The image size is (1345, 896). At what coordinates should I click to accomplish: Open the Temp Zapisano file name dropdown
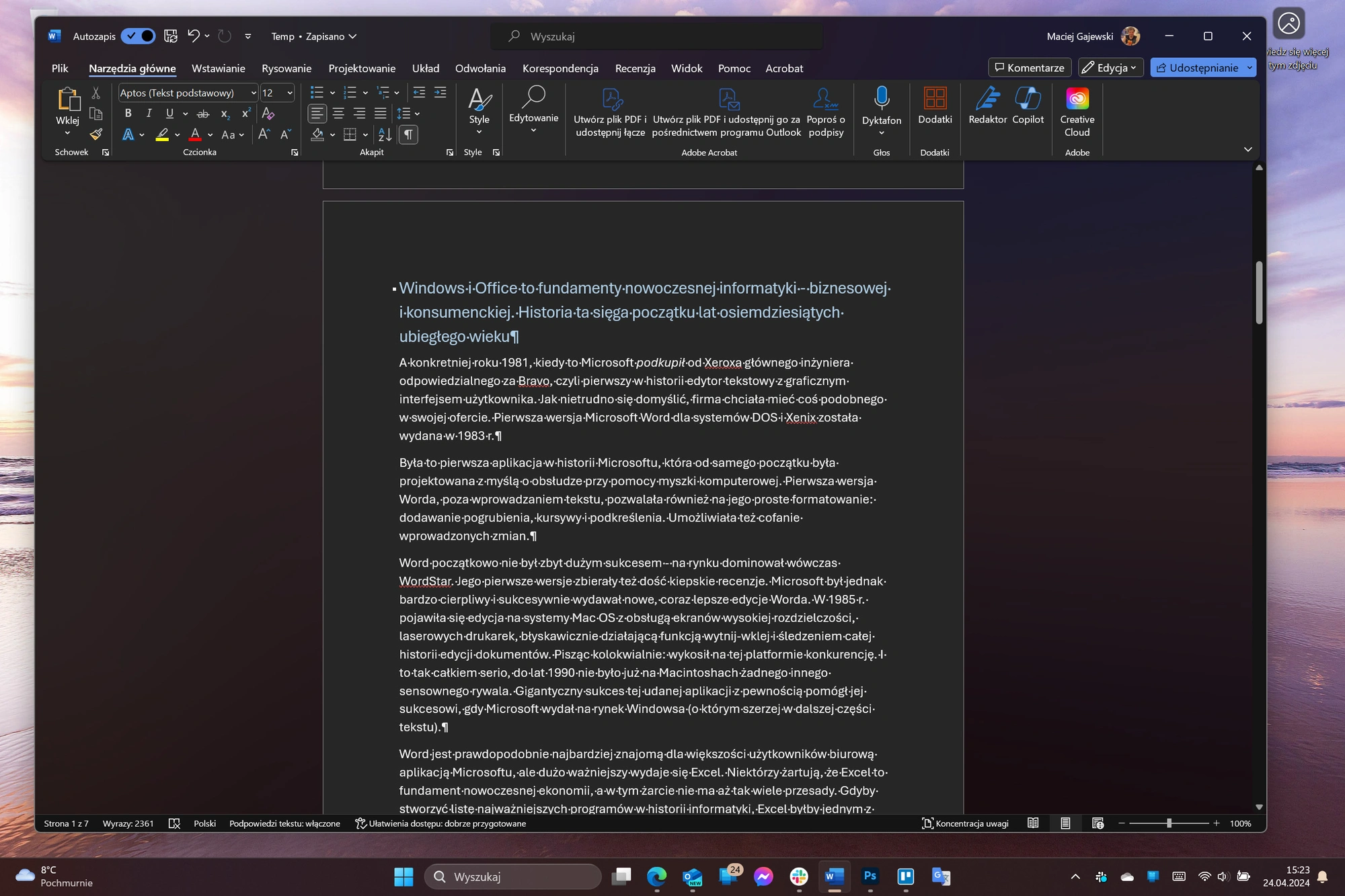point(313,36)
